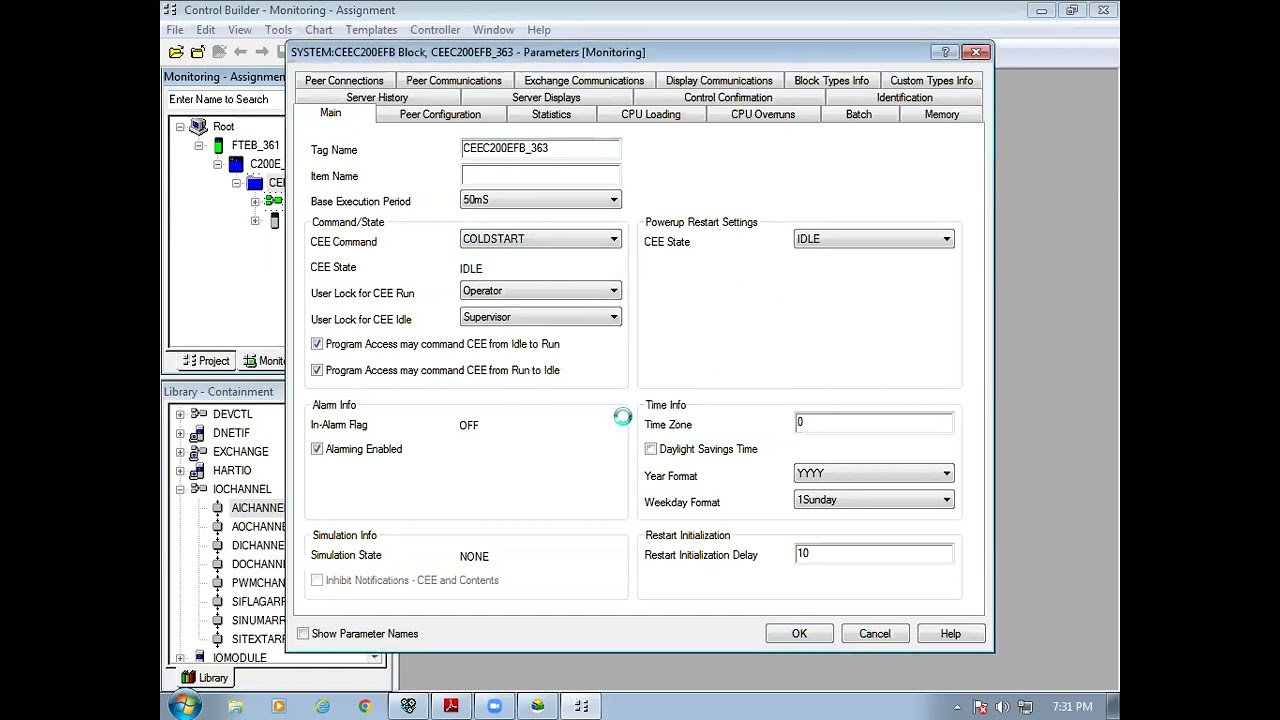Click the Time Zone input field
Screen dimensions: 1280x720
874,423
